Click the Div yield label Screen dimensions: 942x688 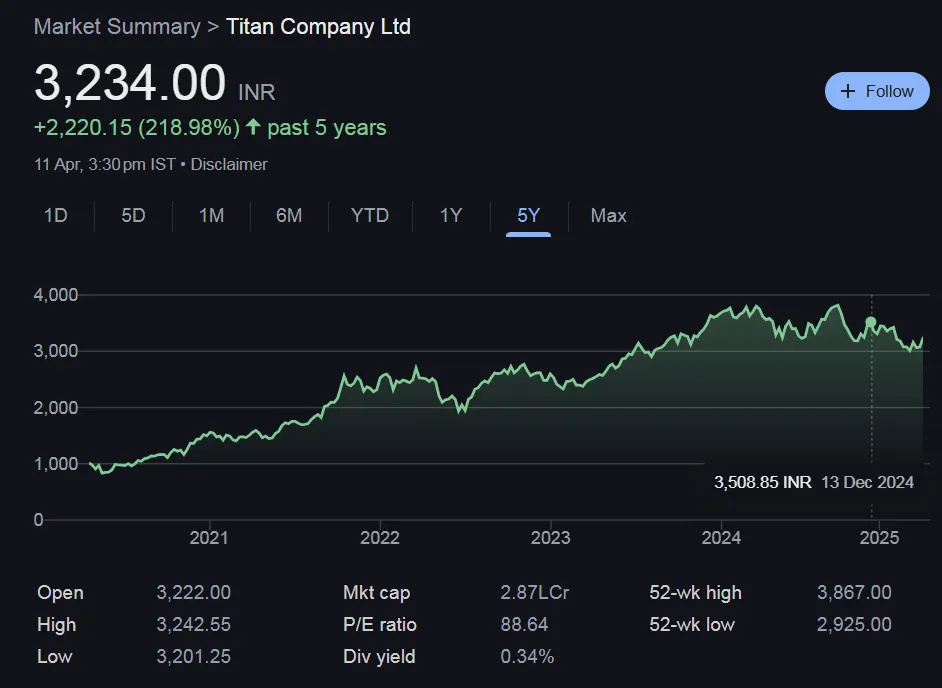pyautogui.click(x=379, y=657)
